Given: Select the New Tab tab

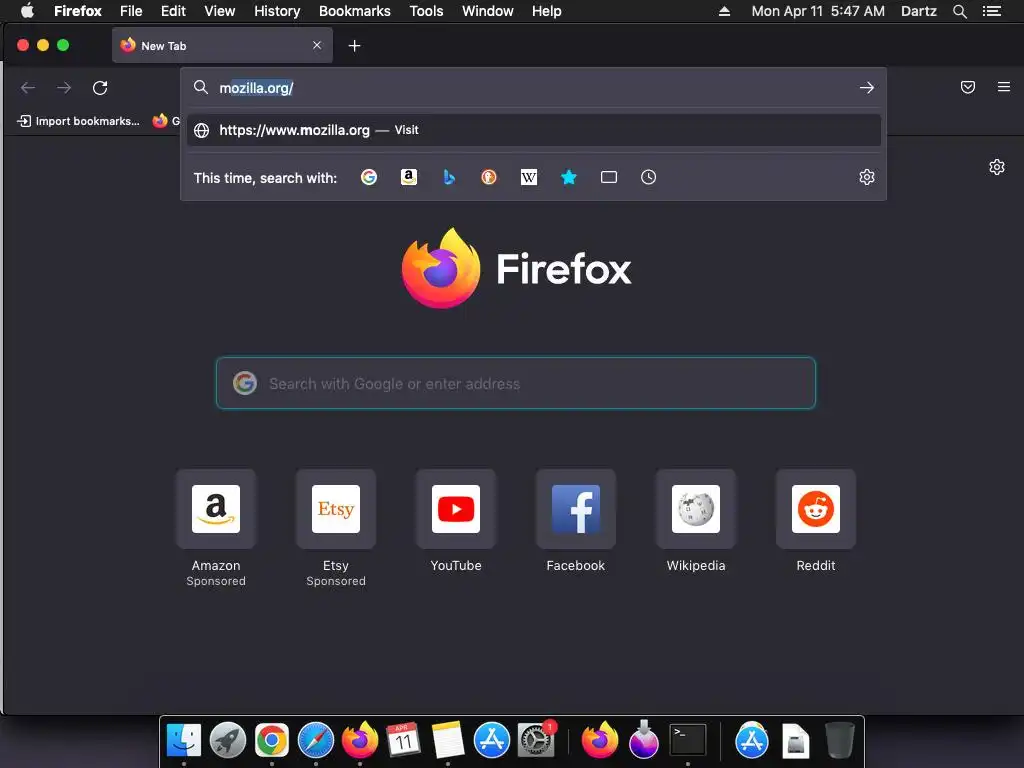Looking at the screenshot, I should [x=222, y=45].
